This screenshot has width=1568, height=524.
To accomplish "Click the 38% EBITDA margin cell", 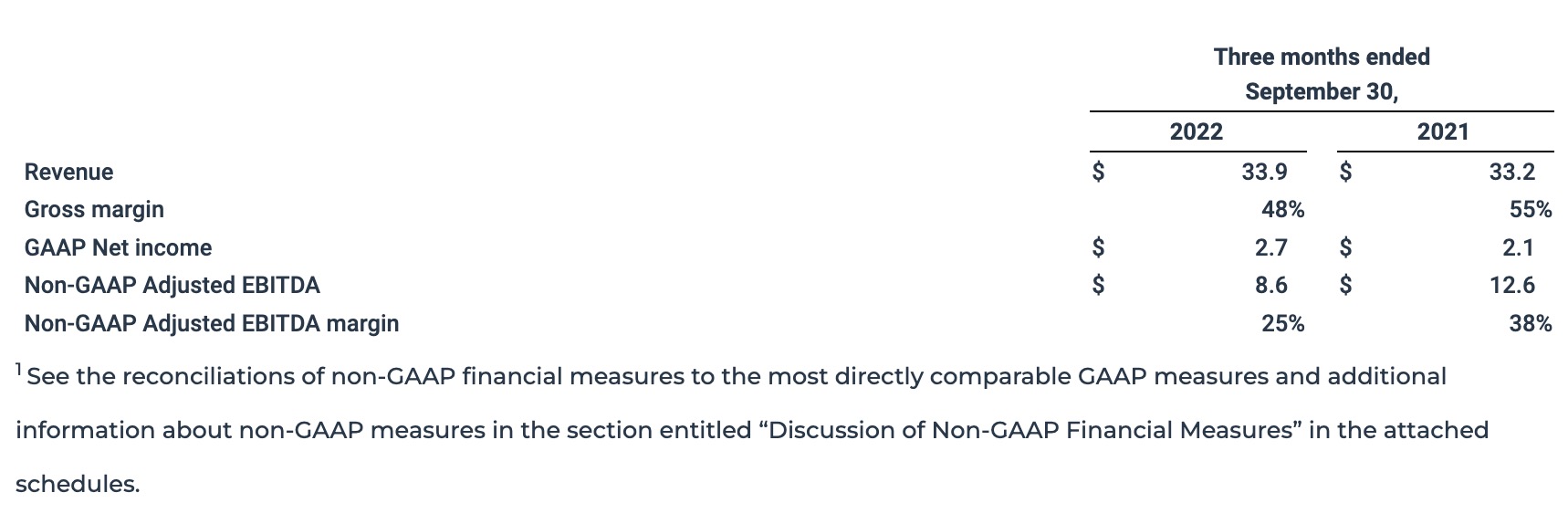I will coord(1530,323).
